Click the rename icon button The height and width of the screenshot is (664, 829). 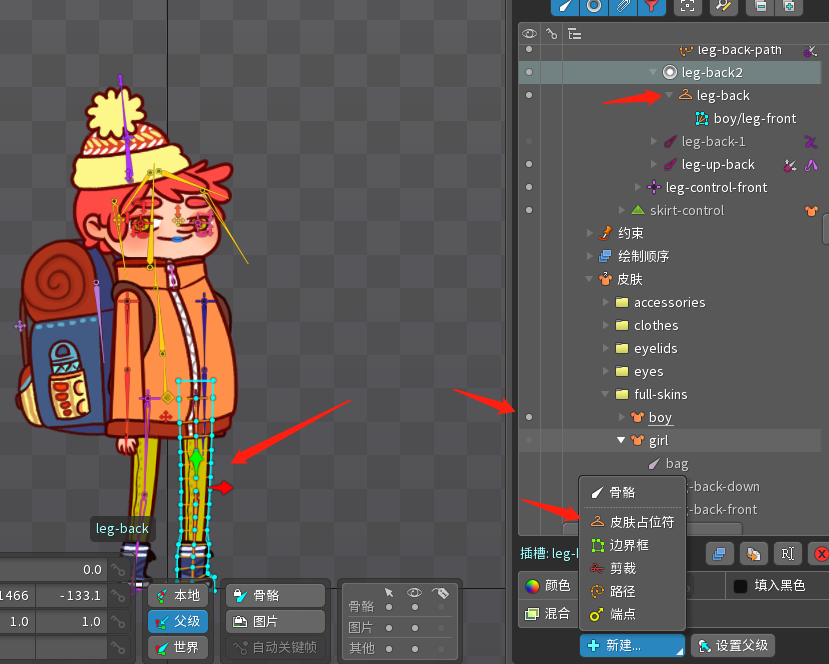[x=787, y=553]
